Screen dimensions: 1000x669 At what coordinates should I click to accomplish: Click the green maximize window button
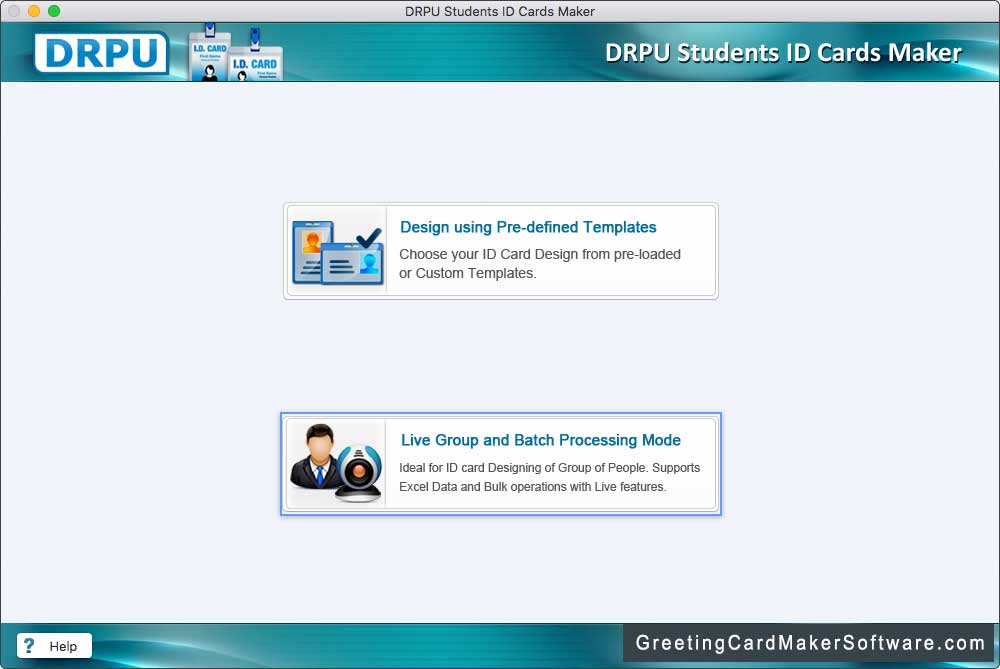coord(54,11)
